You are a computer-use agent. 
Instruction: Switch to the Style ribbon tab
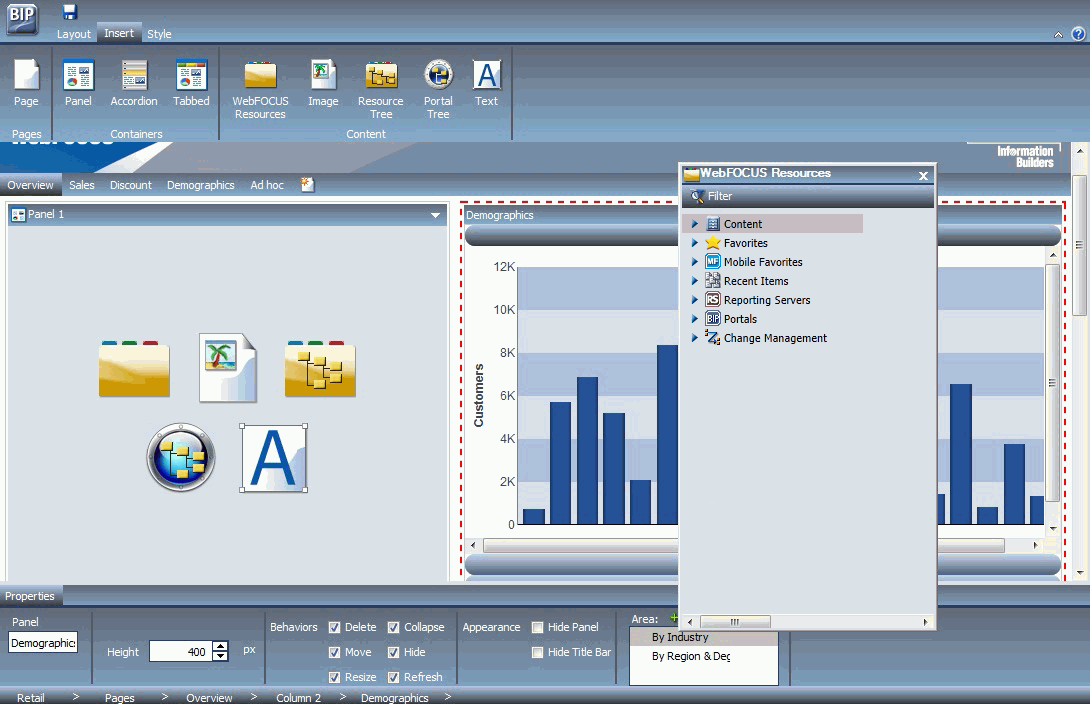click(x=159, y=34)
